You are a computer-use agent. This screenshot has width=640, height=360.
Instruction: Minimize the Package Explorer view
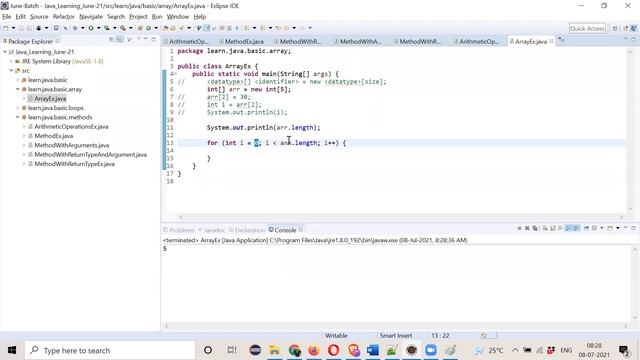point(146,39)
